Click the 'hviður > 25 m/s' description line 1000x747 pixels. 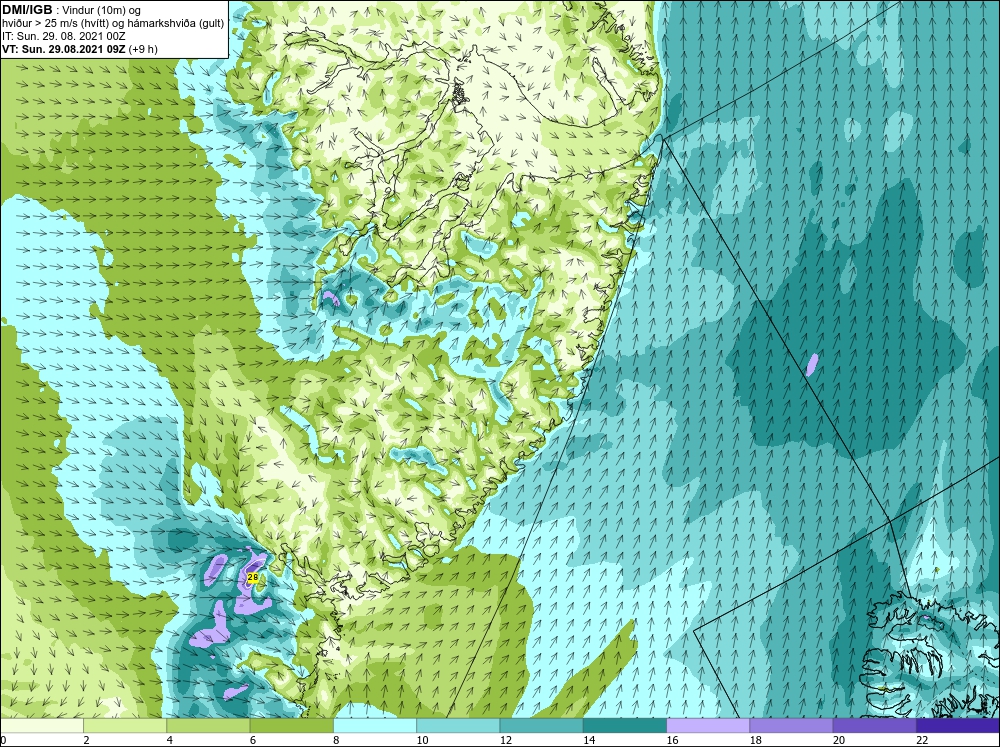pyautogui.click(x=113, y=23)
